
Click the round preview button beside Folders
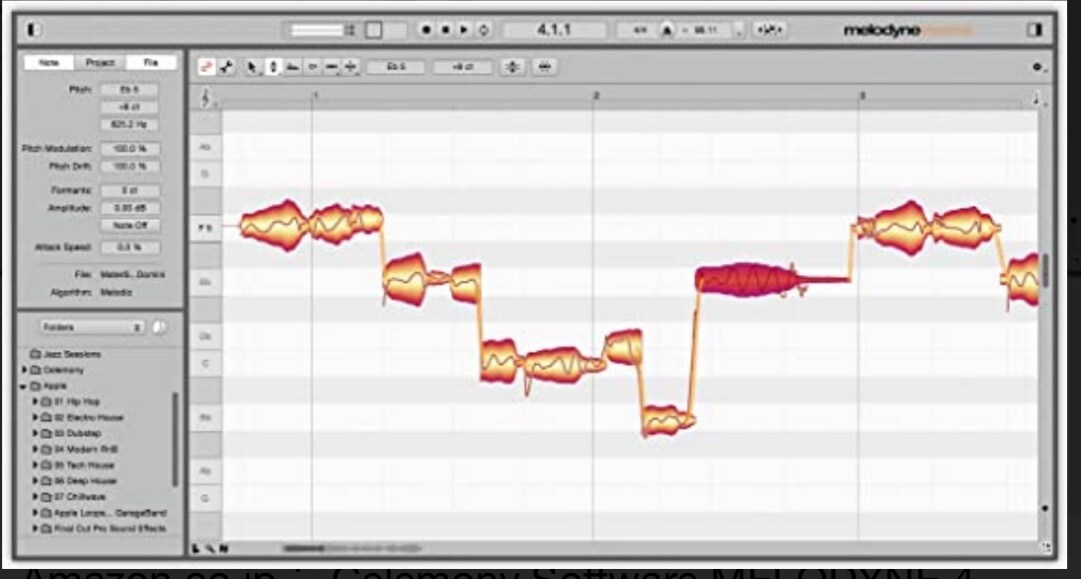pos(159,327)
